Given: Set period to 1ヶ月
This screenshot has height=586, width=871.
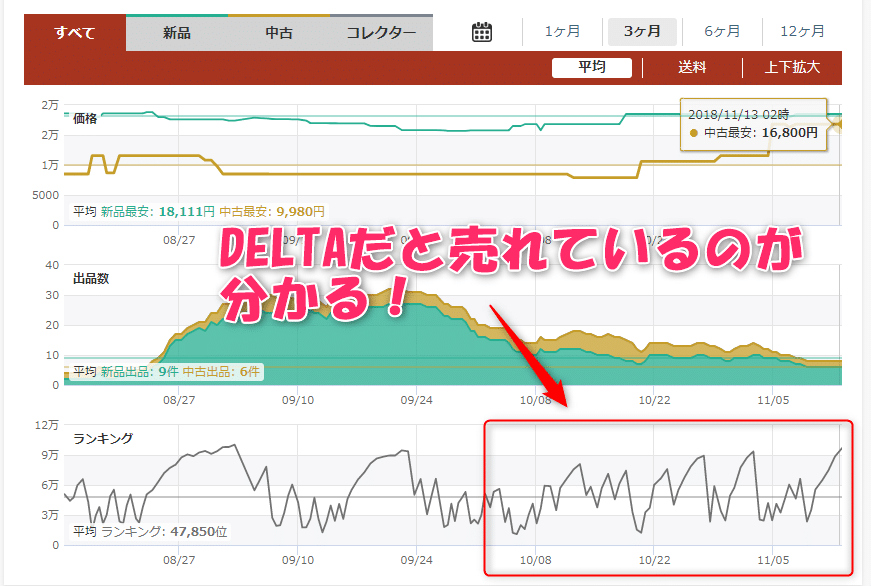Looking at the screenshot, I should point(562,32).
